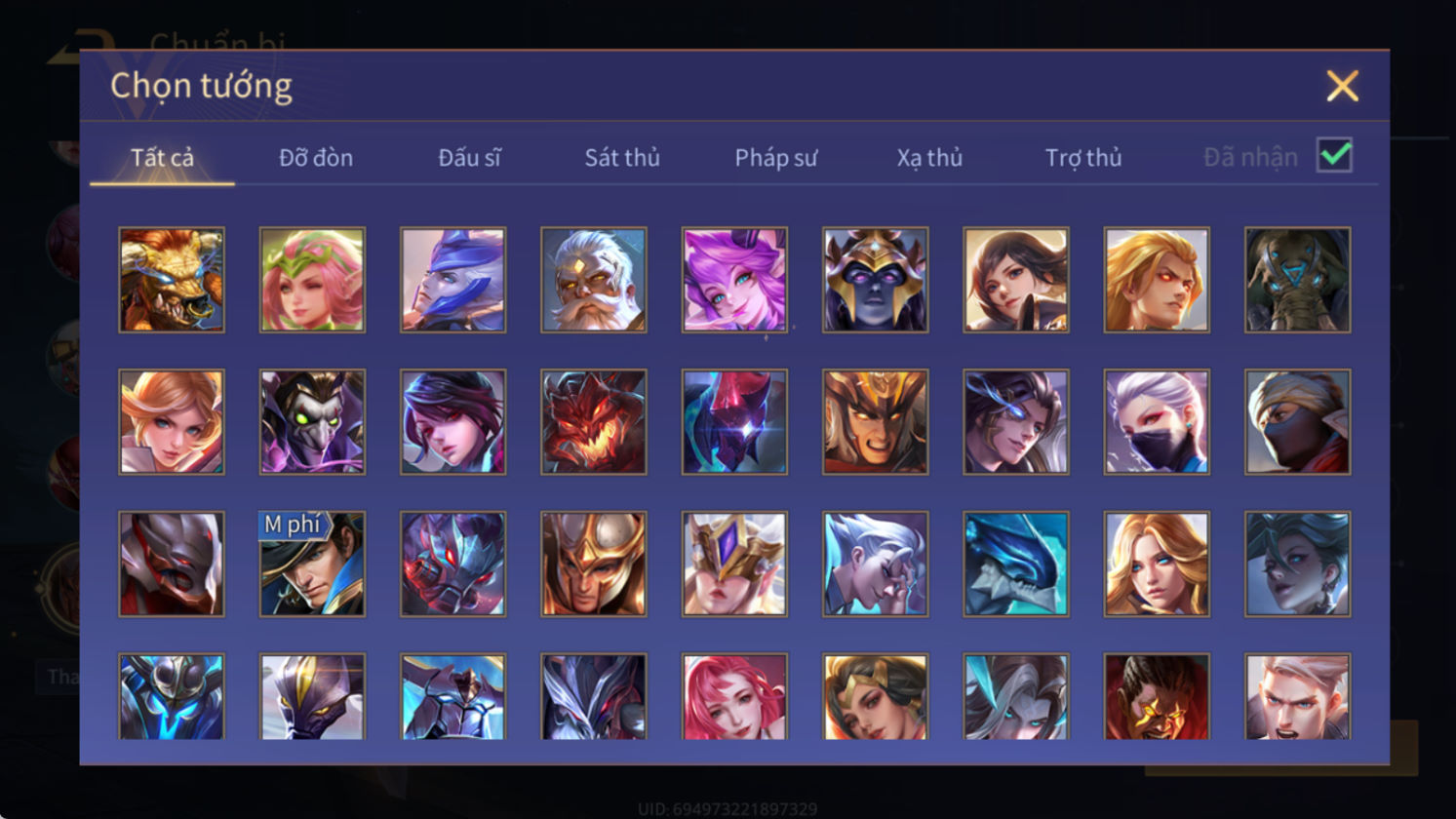Pick the white-bearded old man hero

[594, 280]
